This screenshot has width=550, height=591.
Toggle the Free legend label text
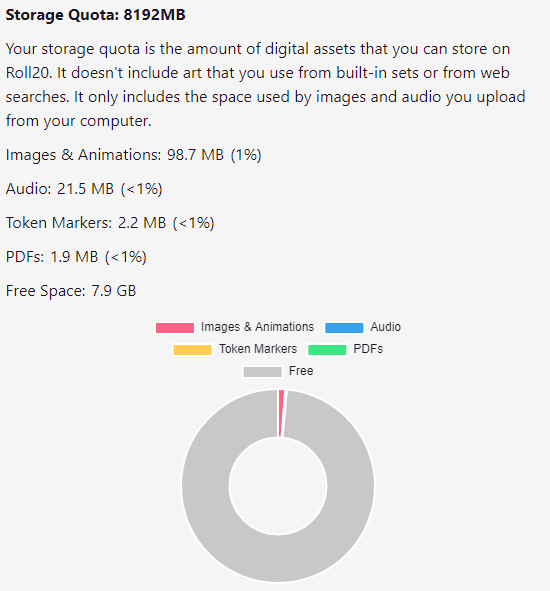(x=301, y=371)
